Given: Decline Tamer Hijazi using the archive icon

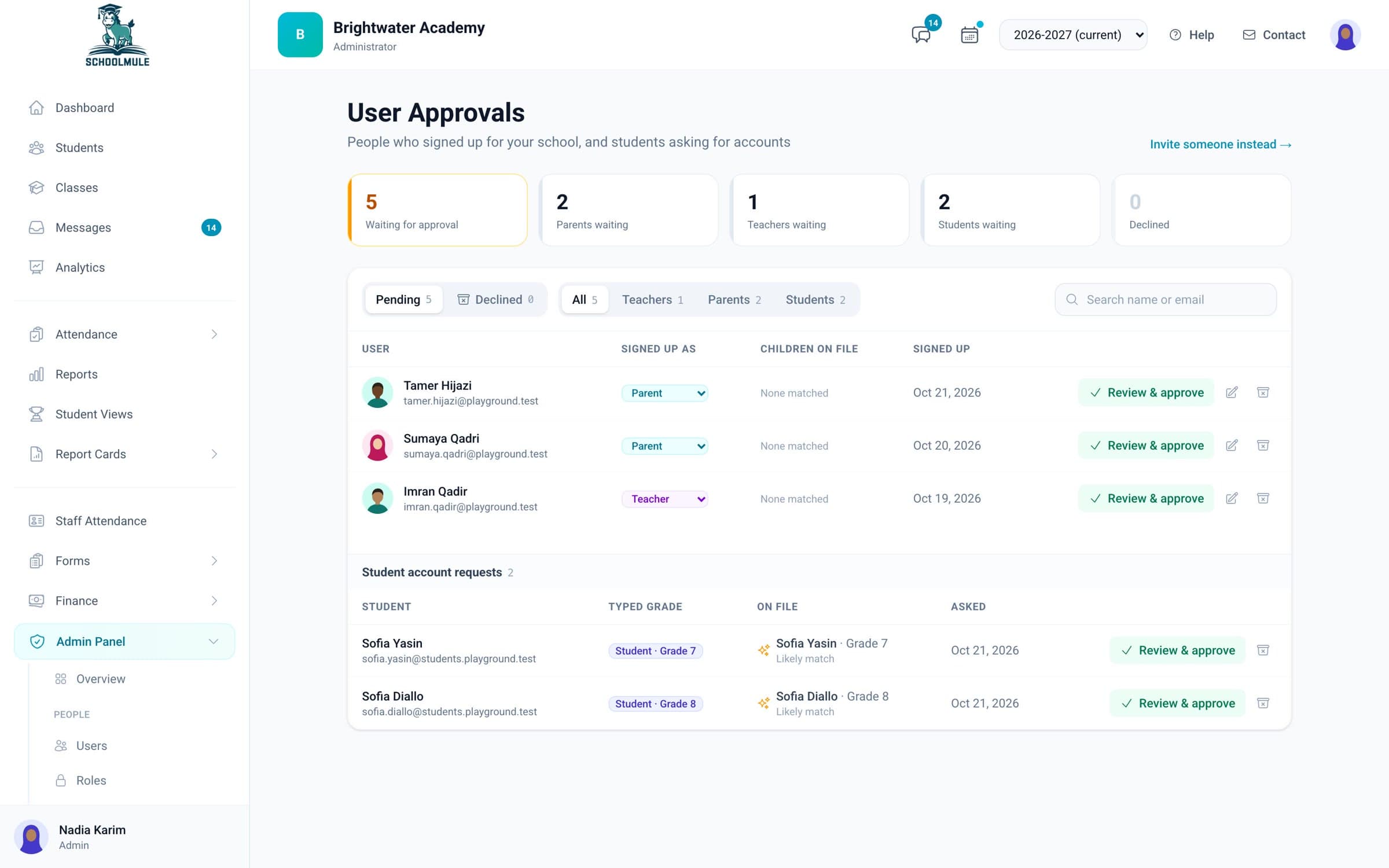Looking at the screenshot, I should (1263, 392).
